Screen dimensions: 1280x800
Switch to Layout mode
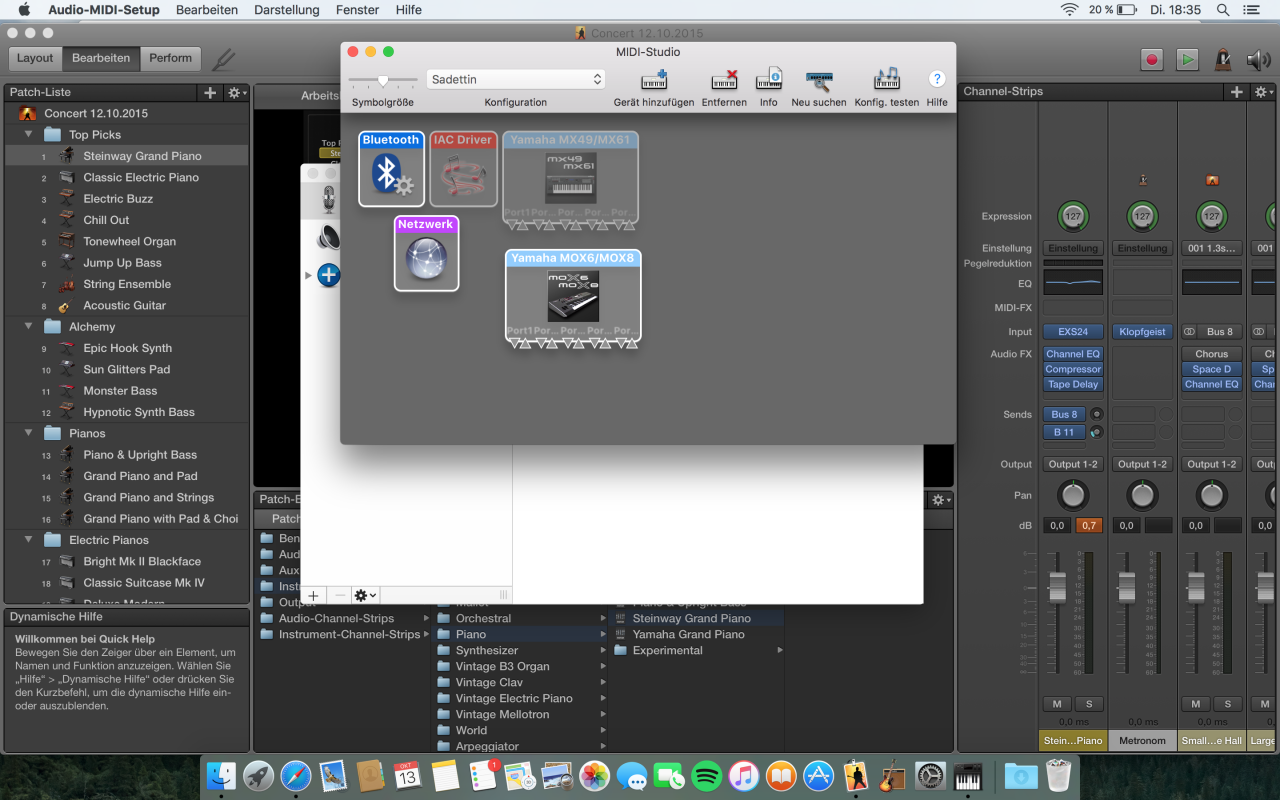point(35,58)
